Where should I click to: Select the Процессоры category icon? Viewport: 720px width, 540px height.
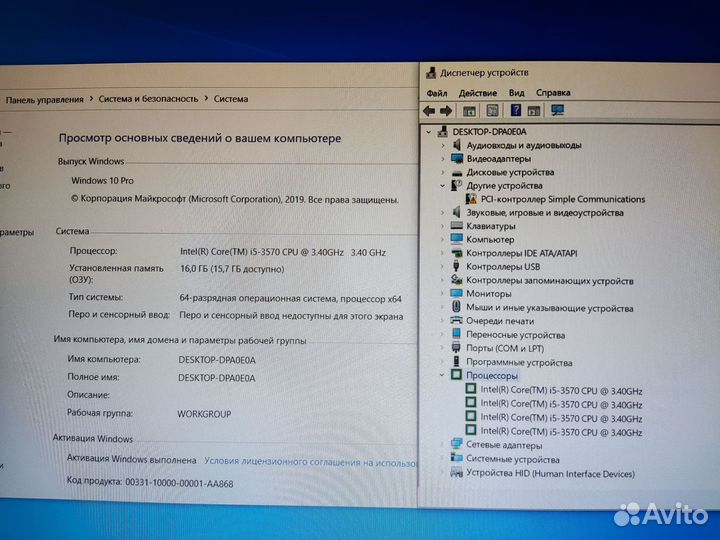456,375
